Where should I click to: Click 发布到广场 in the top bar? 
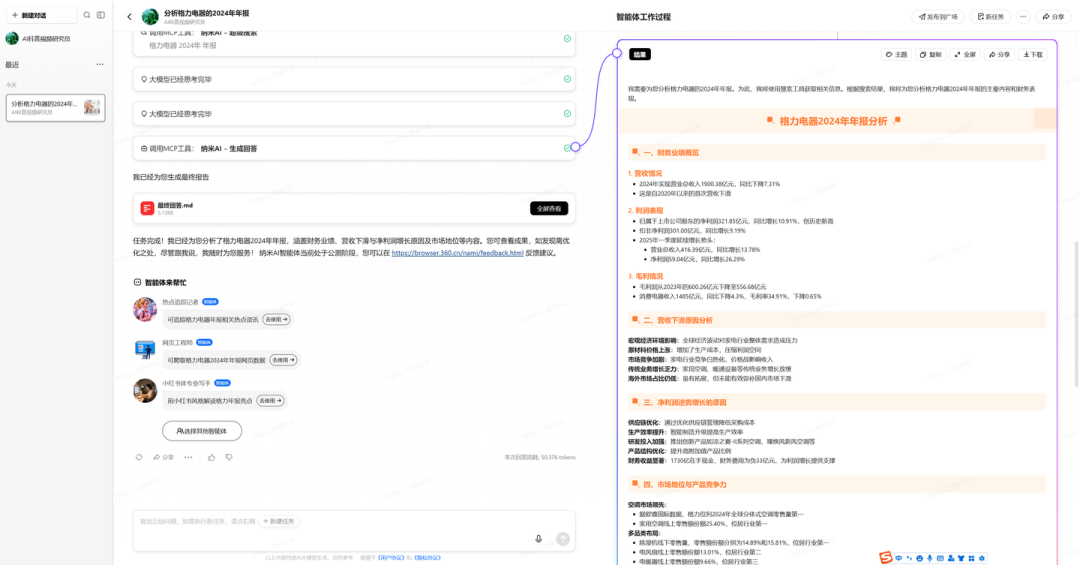938,17
